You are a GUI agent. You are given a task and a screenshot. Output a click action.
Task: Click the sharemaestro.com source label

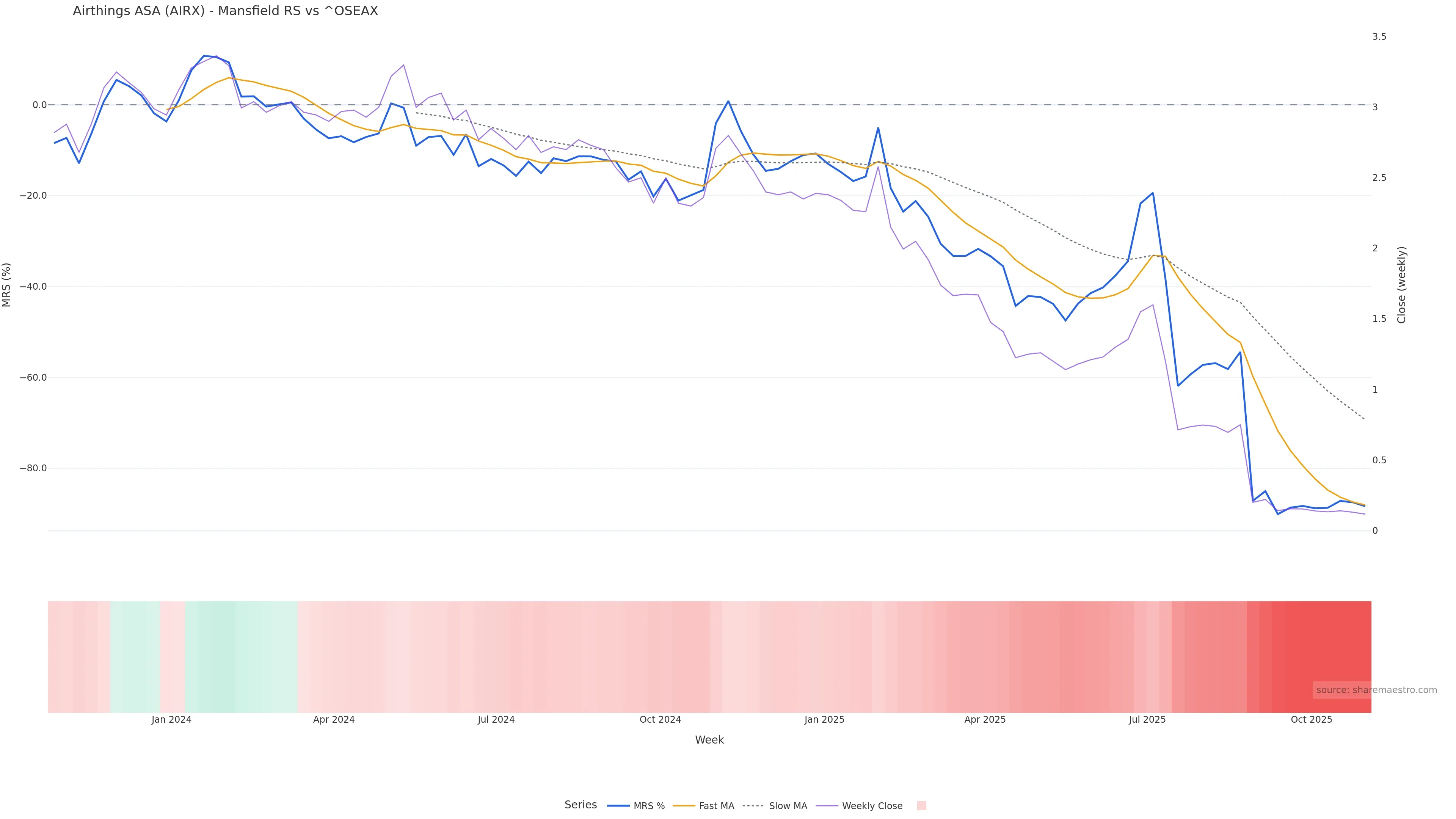tap(1376, 690)
